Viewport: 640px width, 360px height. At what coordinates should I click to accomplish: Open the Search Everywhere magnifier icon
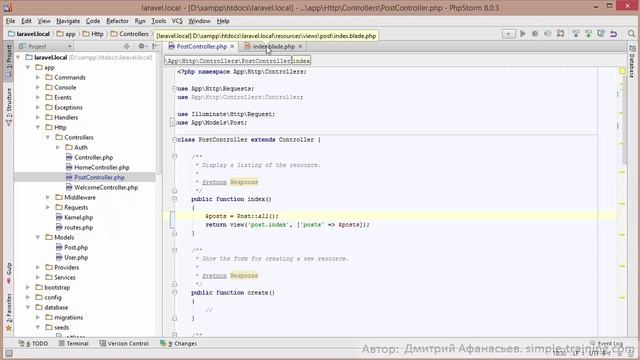tap(631, 34)
